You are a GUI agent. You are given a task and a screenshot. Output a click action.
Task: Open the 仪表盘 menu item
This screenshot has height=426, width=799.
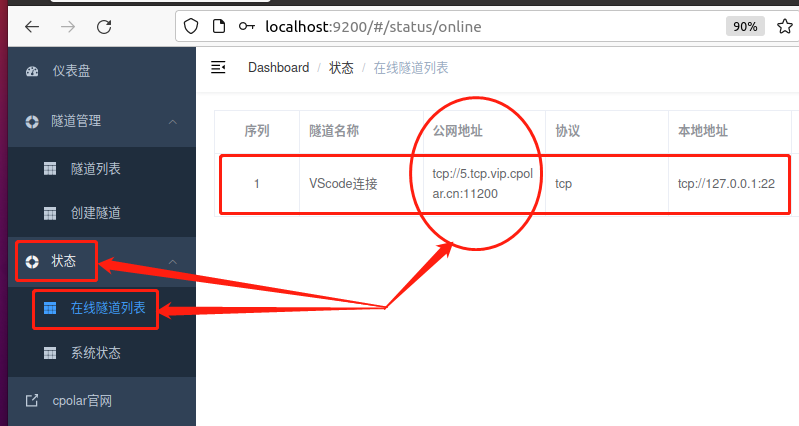coord(102,71)
